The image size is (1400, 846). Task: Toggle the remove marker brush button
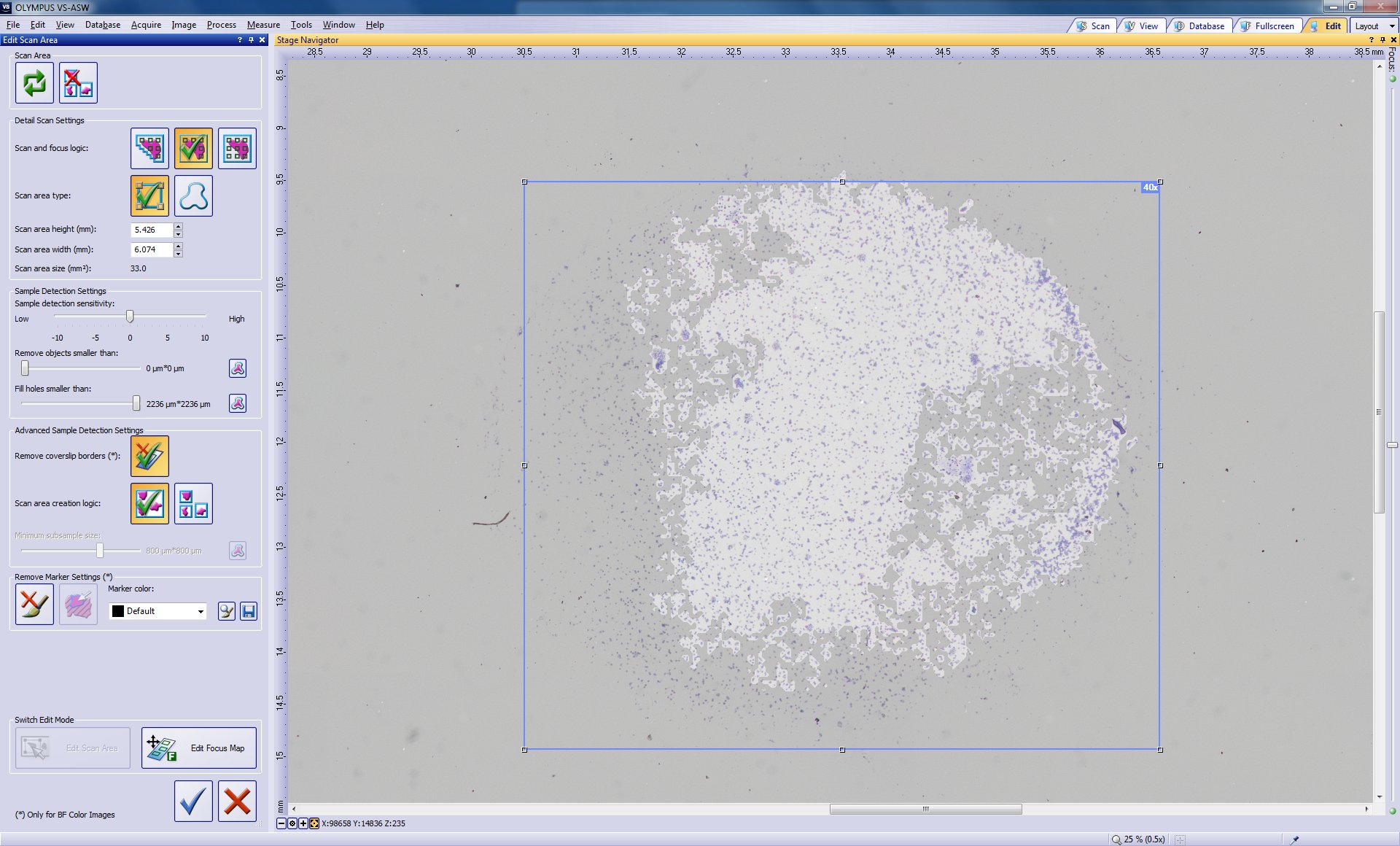click(34, 604)
